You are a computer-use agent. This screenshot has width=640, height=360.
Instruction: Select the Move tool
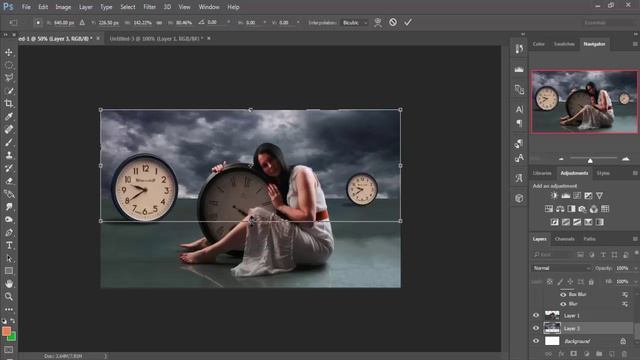(9, 52)
